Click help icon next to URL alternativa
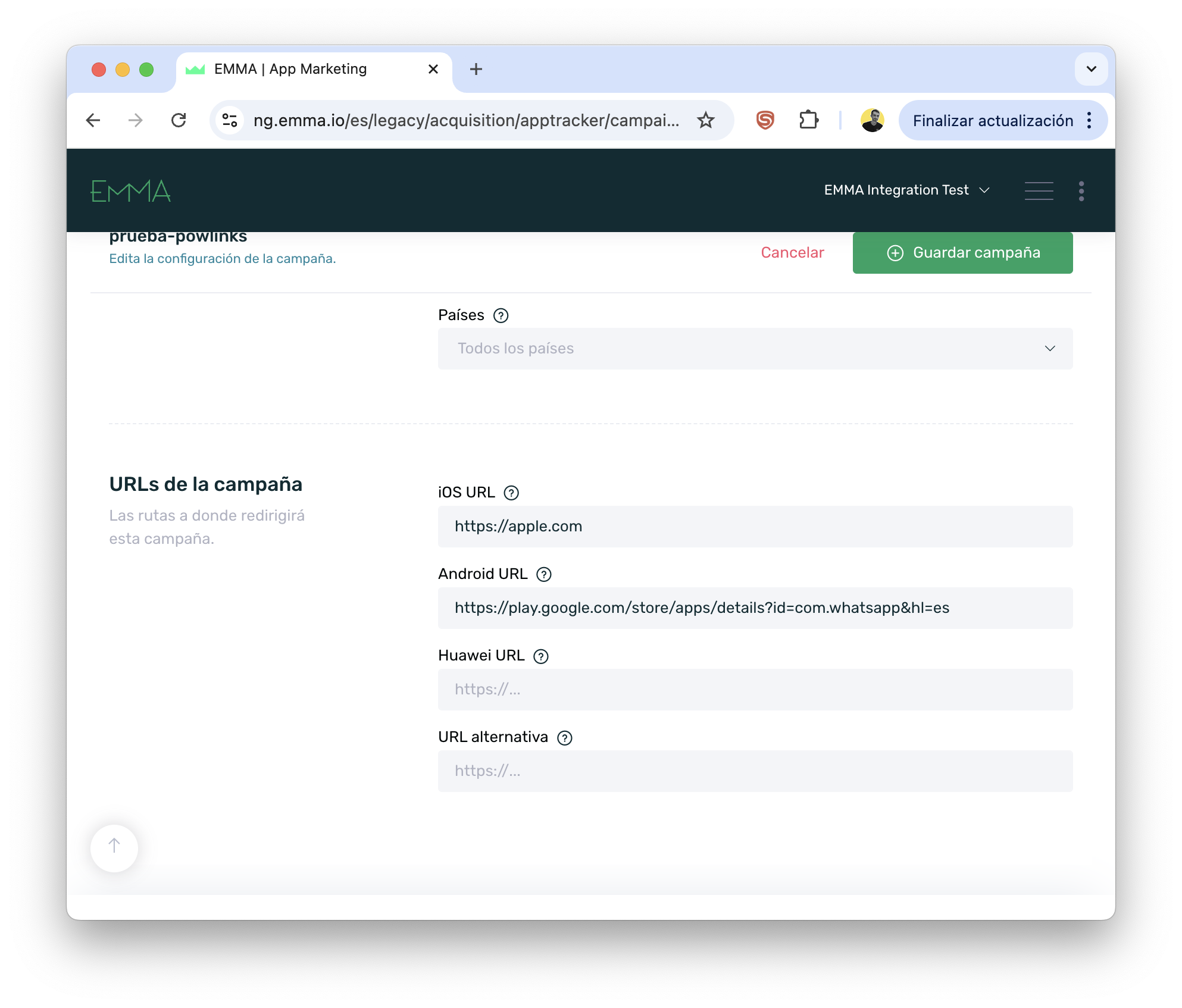 click(564, 738)
